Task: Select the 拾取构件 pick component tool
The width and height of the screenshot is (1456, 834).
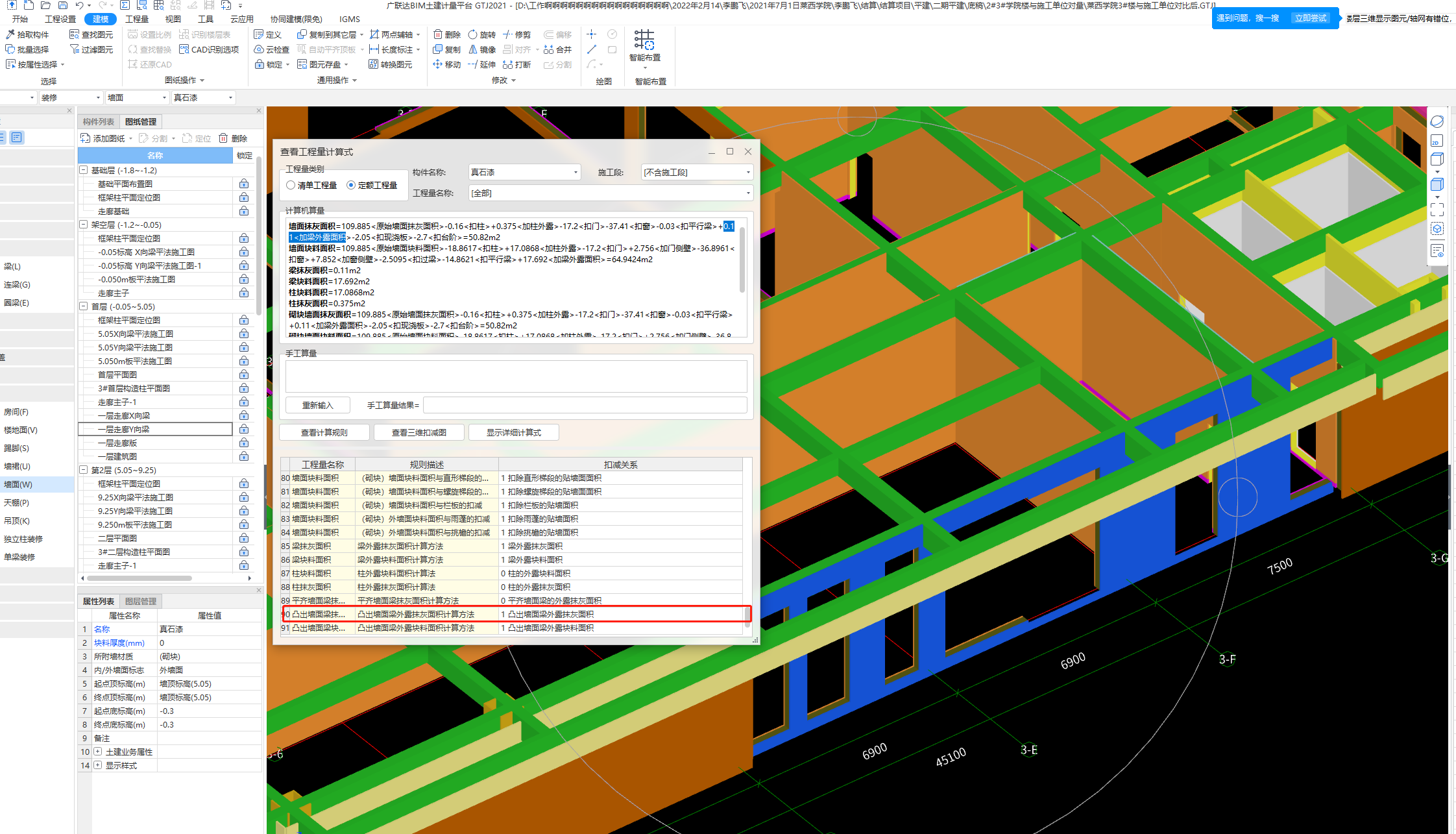Action: 27,34
